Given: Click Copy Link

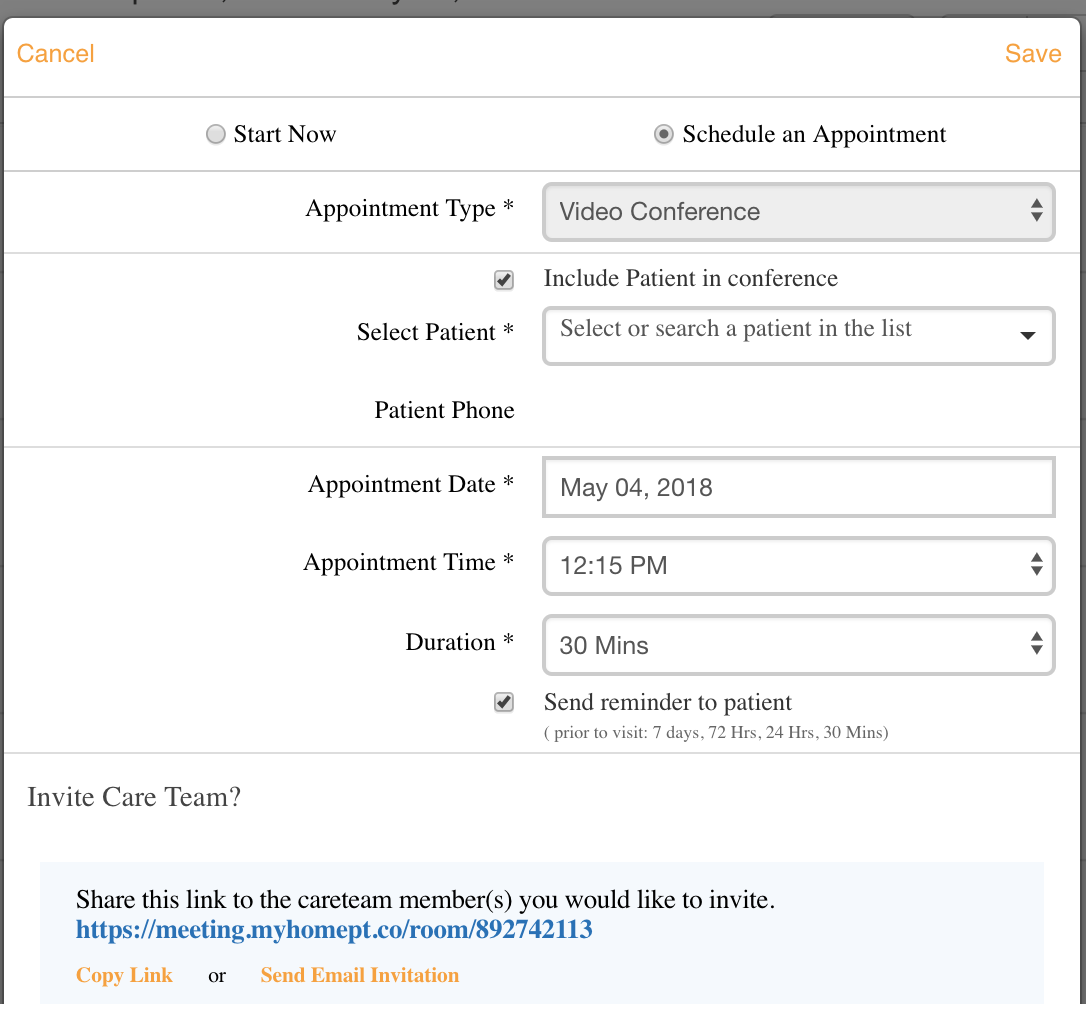Looking at the screenshot, I should (x=124, y=976).
